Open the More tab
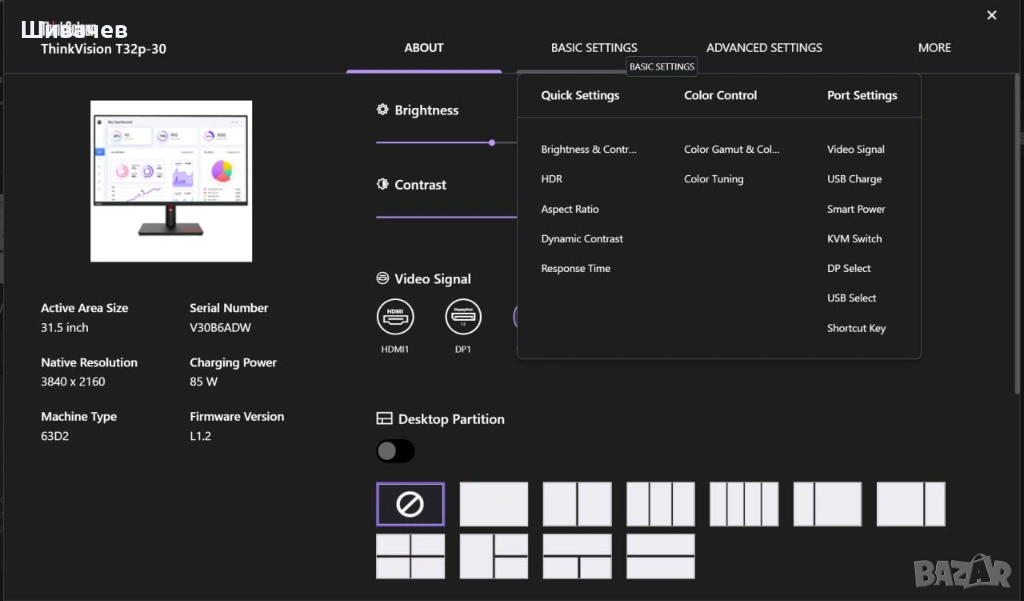Viewport: 1024px width, 601px height. (934, 47)
